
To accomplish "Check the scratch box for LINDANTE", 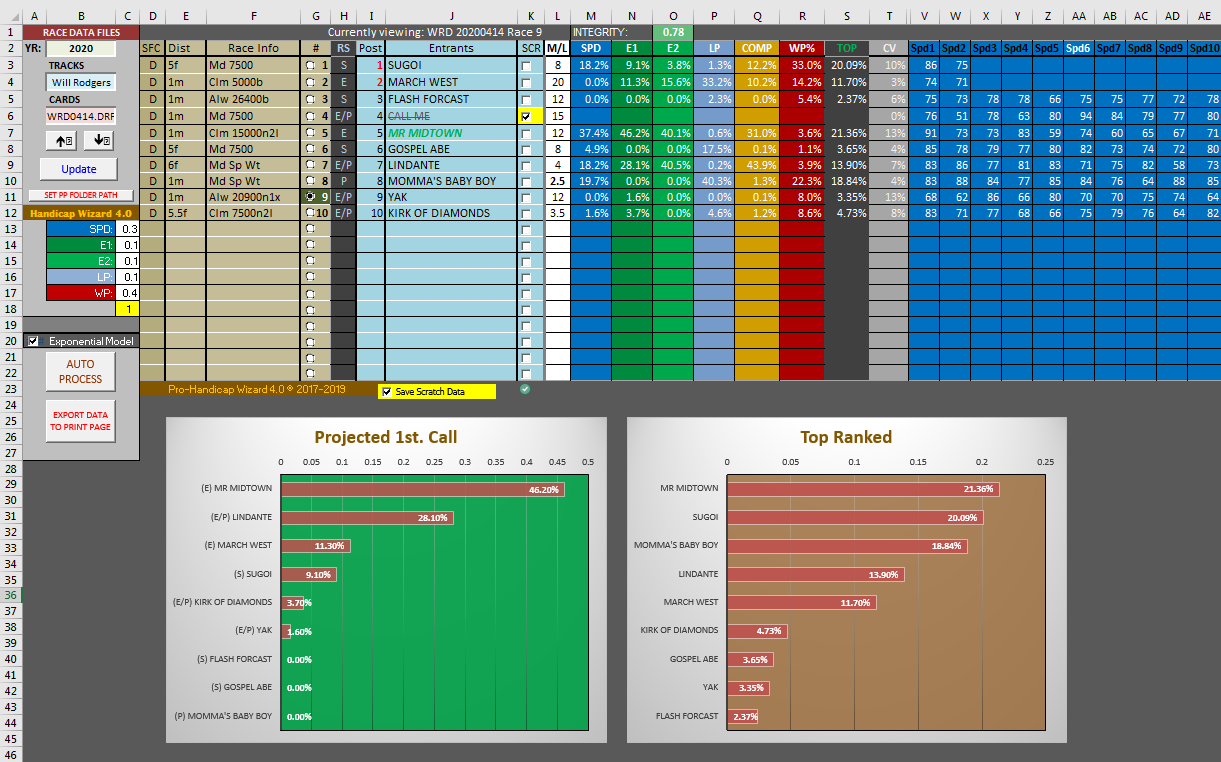I will pos(526,165).
